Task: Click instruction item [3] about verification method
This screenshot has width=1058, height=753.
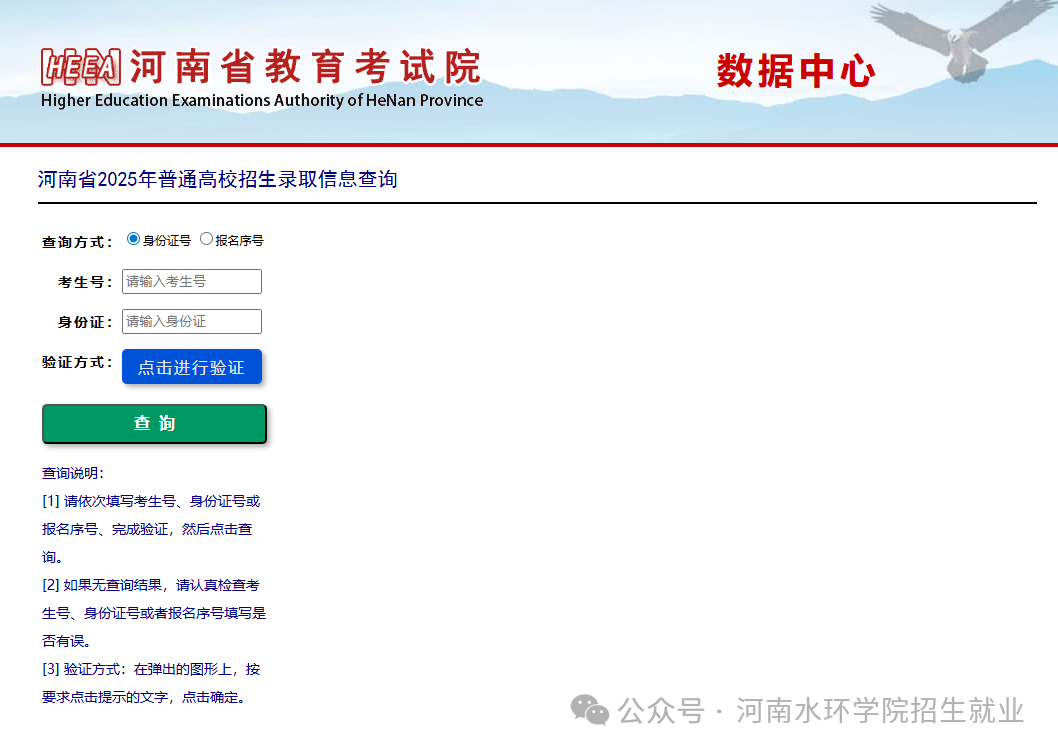Action: pyautogui.click(x=150, y=669)
